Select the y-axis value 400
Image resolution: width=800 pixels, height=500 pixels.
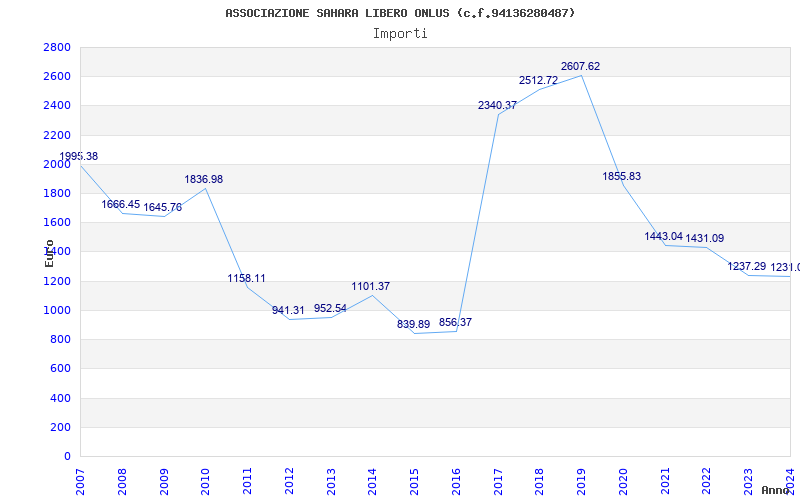(60, 398)
